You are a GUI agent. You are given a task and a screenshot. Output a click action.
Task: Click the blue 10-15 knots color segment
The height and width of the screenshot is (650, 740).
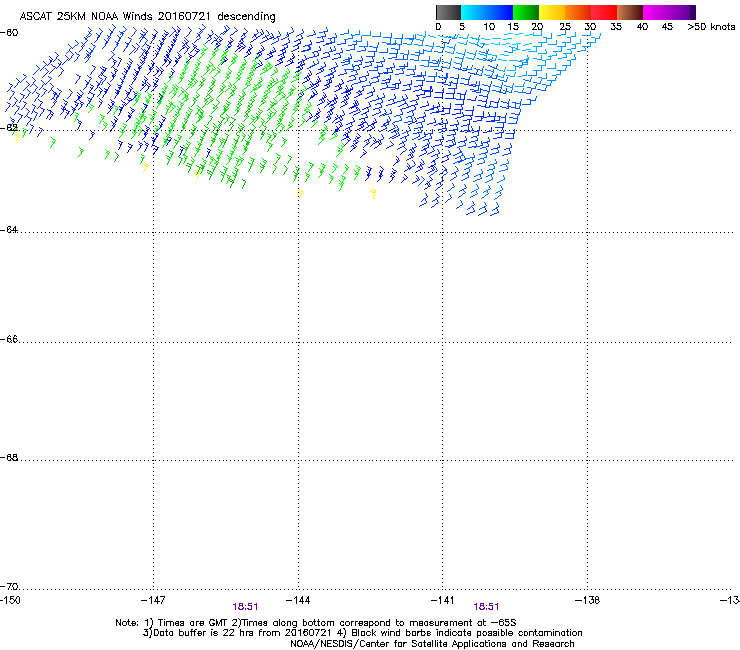[500, 12]
